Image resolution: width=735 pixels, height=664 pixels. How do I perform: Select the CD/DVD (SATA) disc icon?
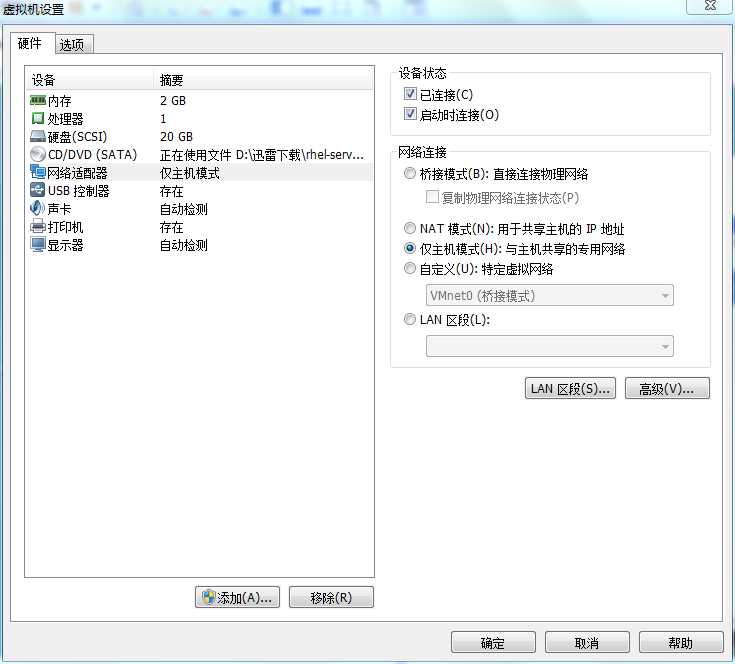[38, 154]
